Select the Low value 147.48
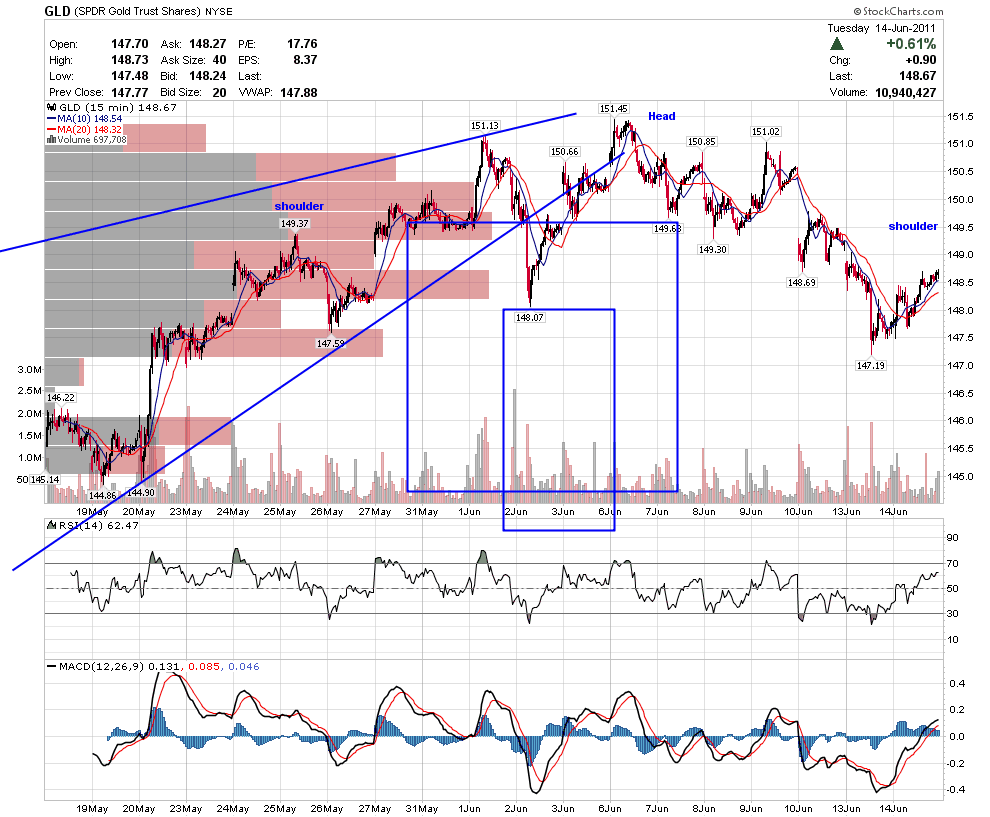 tap(129, 76)
